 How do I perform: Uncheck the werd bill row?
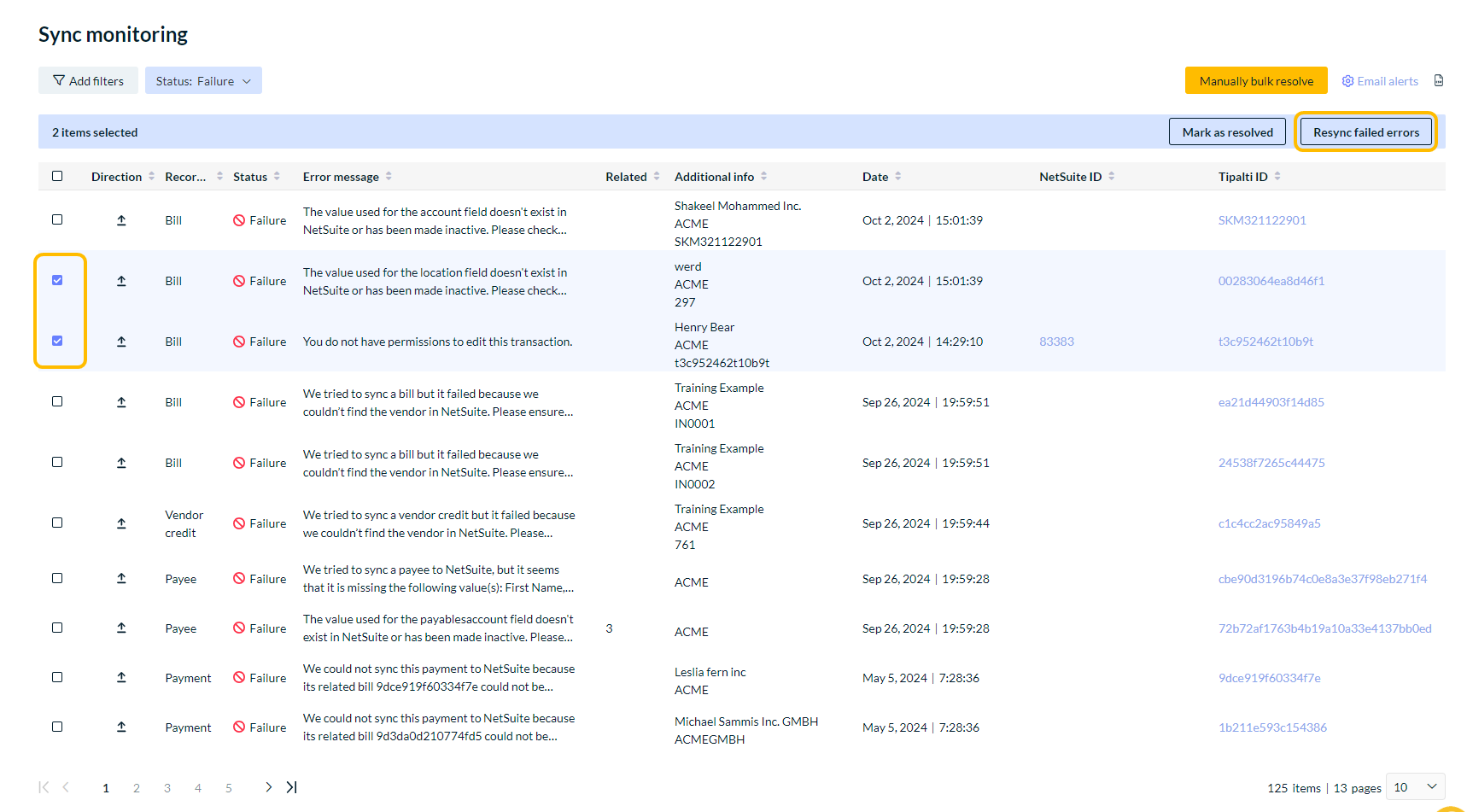(57, 280)
